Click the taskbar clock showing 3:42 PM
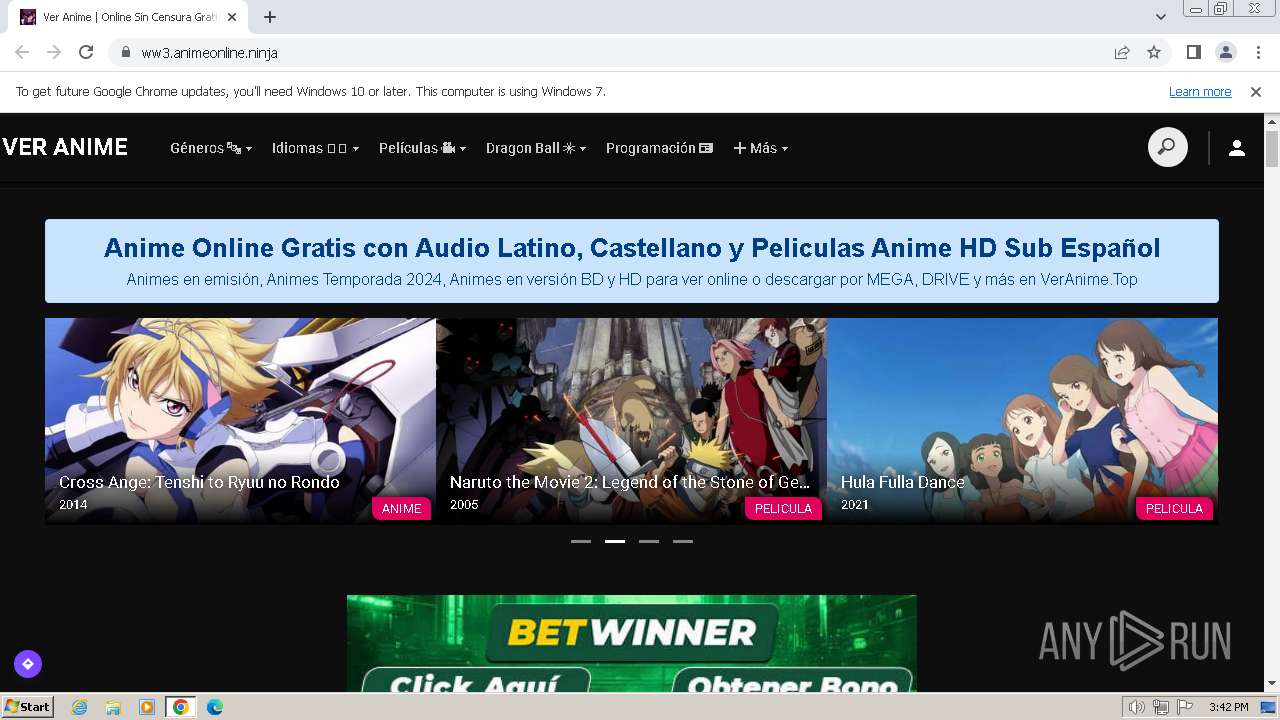The image size is (1280, 720). 1228,707
